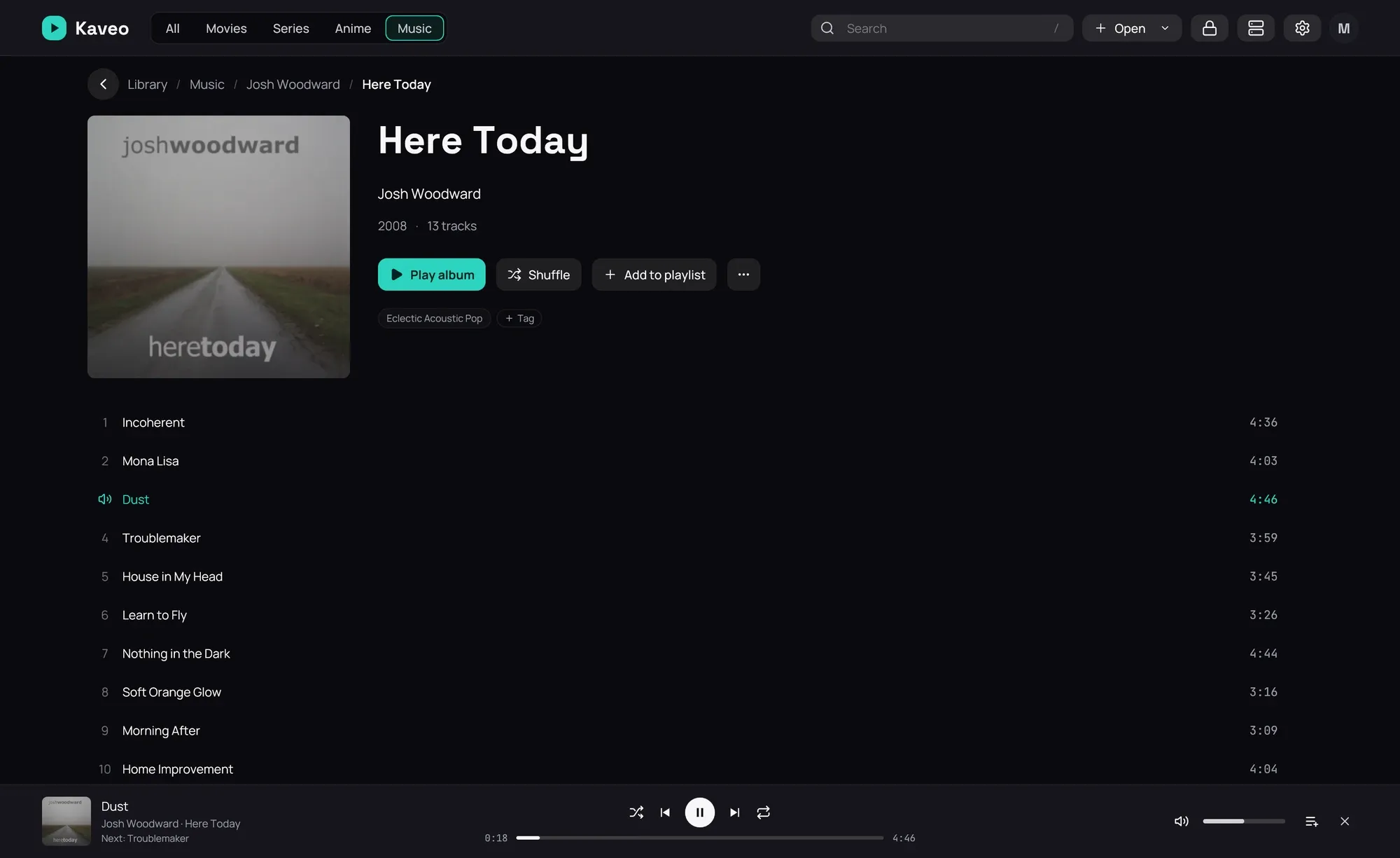Click Add to playlist

(x=654, y=275)
